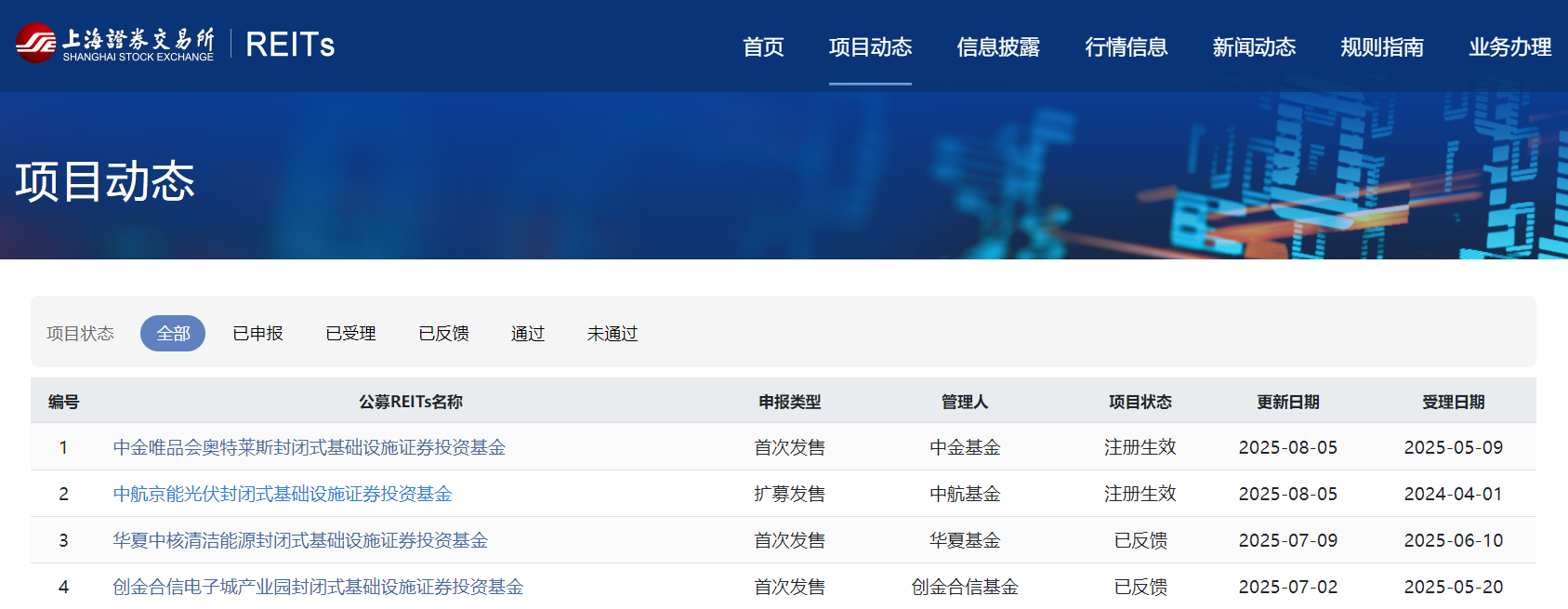Click the 编号 column header

pos(63,402)
